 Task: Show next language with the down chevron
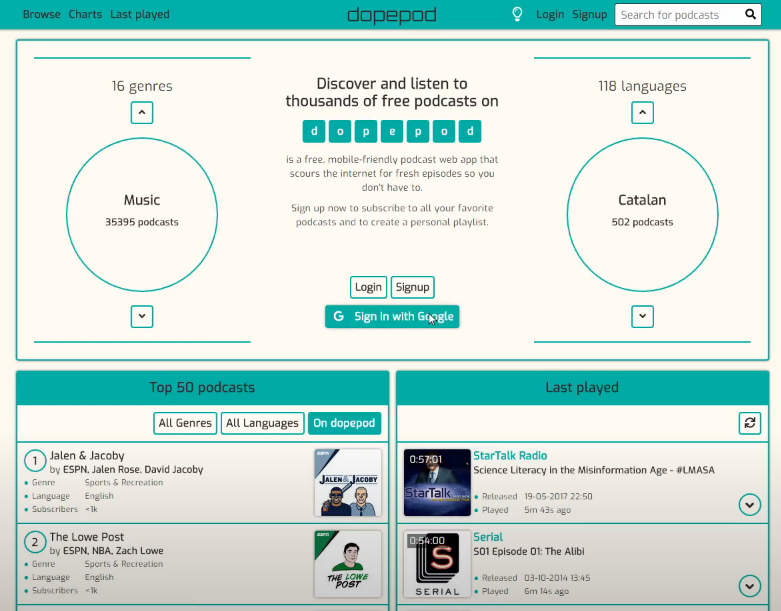click(x=643, y=316)
